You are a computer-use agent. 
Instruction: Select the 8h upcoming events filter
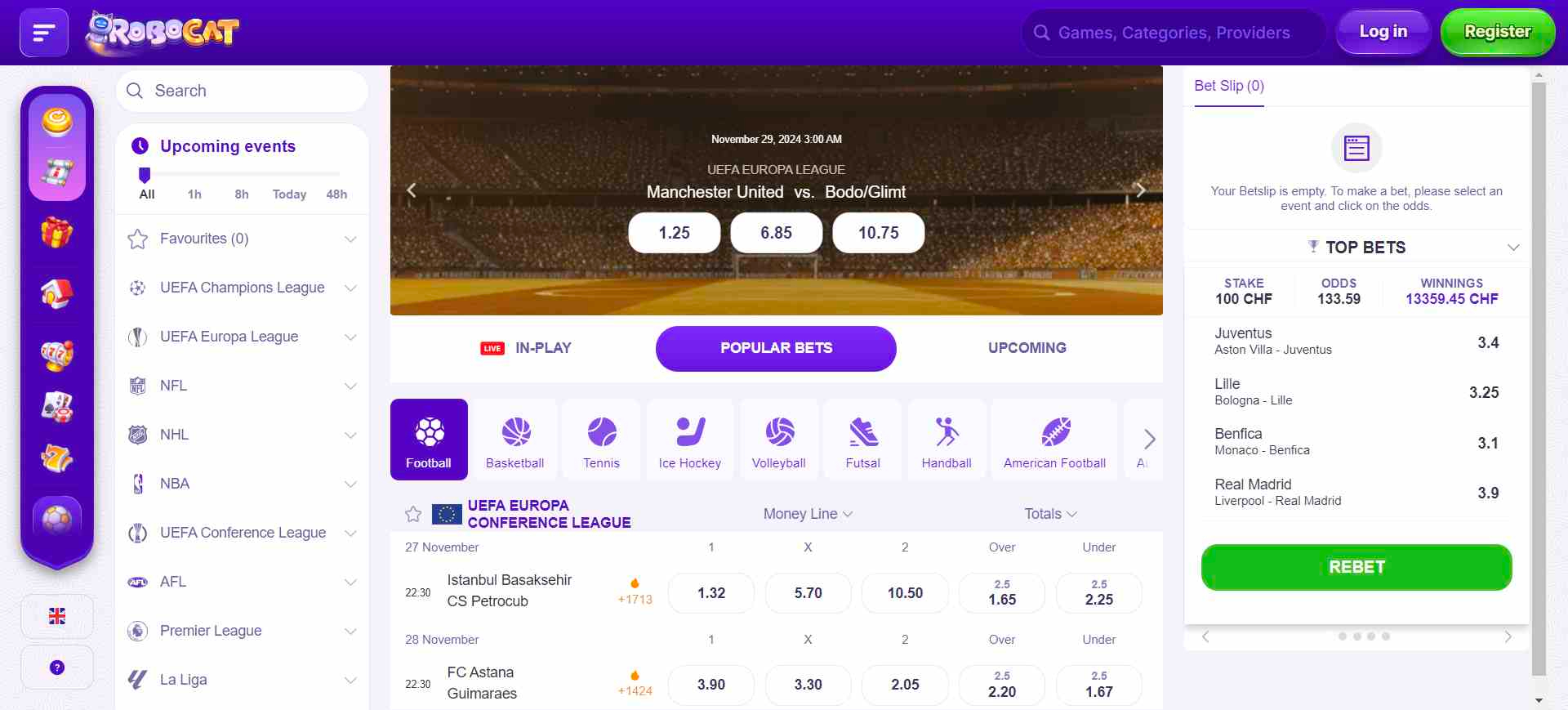[242, 194]
